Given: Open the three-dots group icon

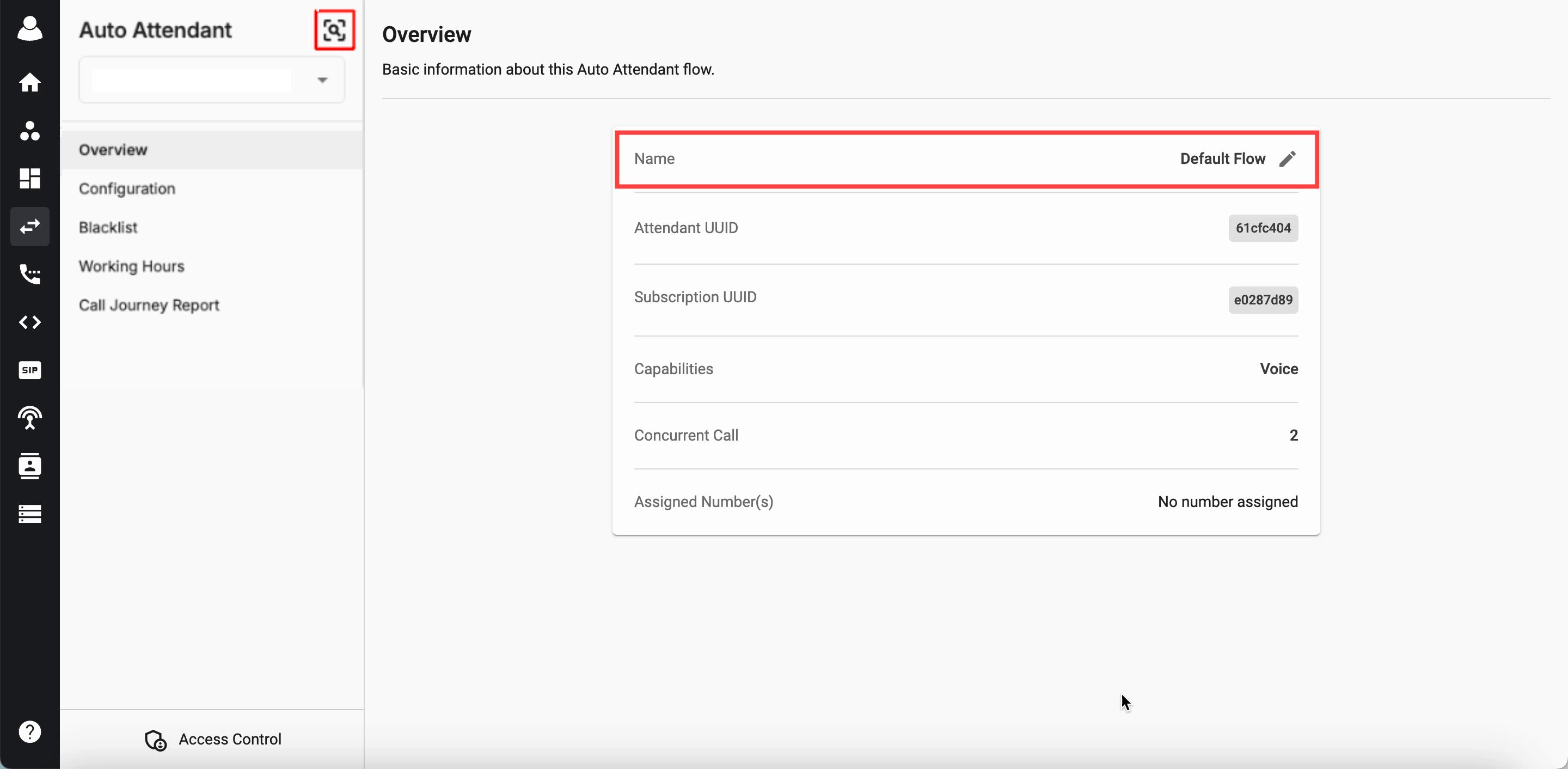Looking at the screenshot, I should [x=30, y=130].
